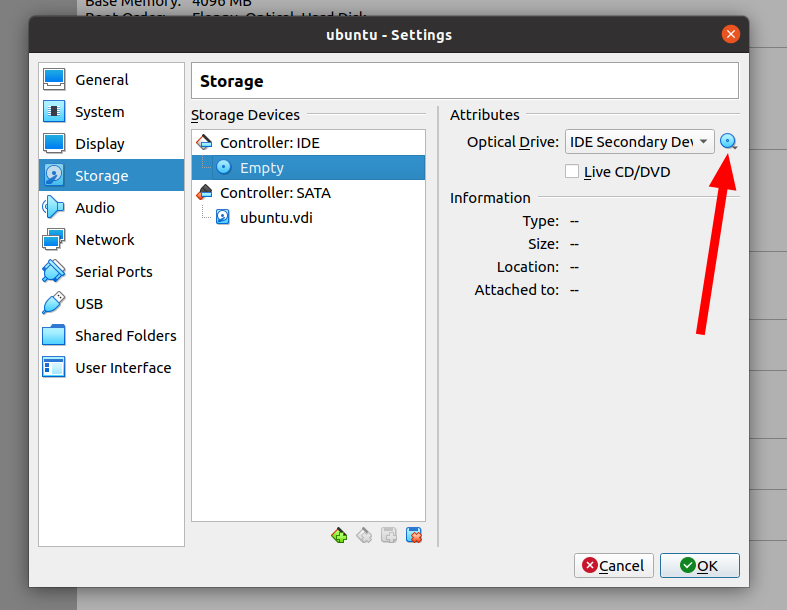Select the ubuntu.vdi disk entry

coord(276,217)
